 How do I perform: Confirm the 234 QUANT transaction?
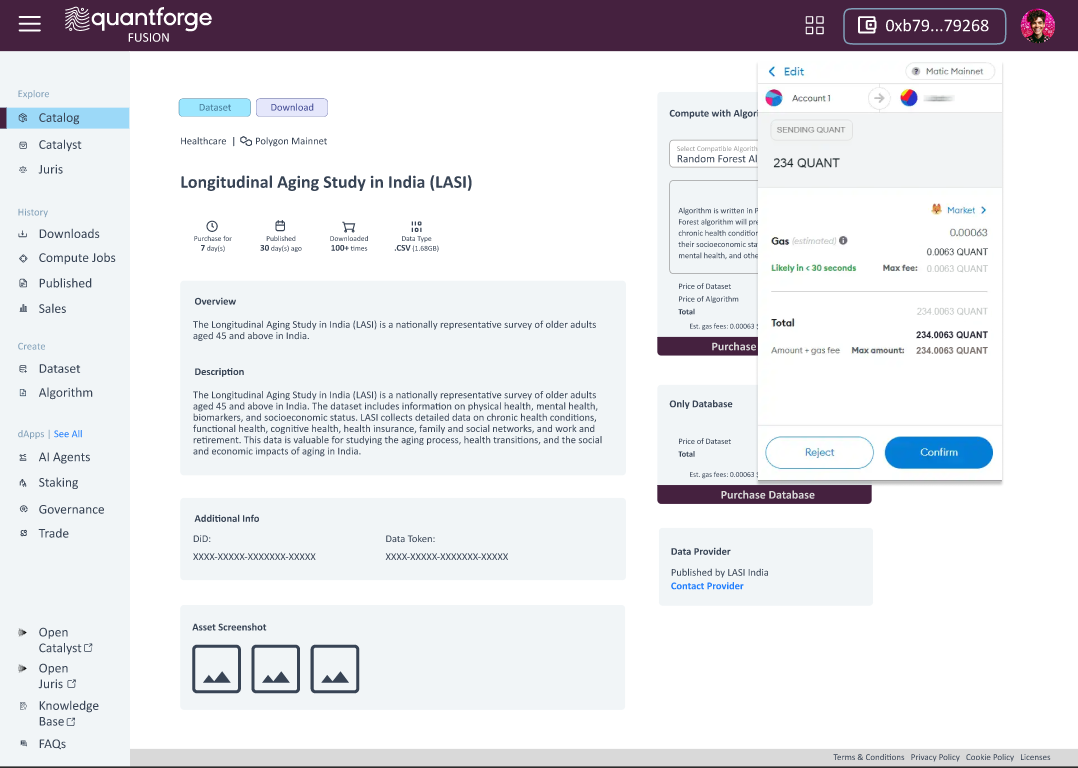pos(938,452)
